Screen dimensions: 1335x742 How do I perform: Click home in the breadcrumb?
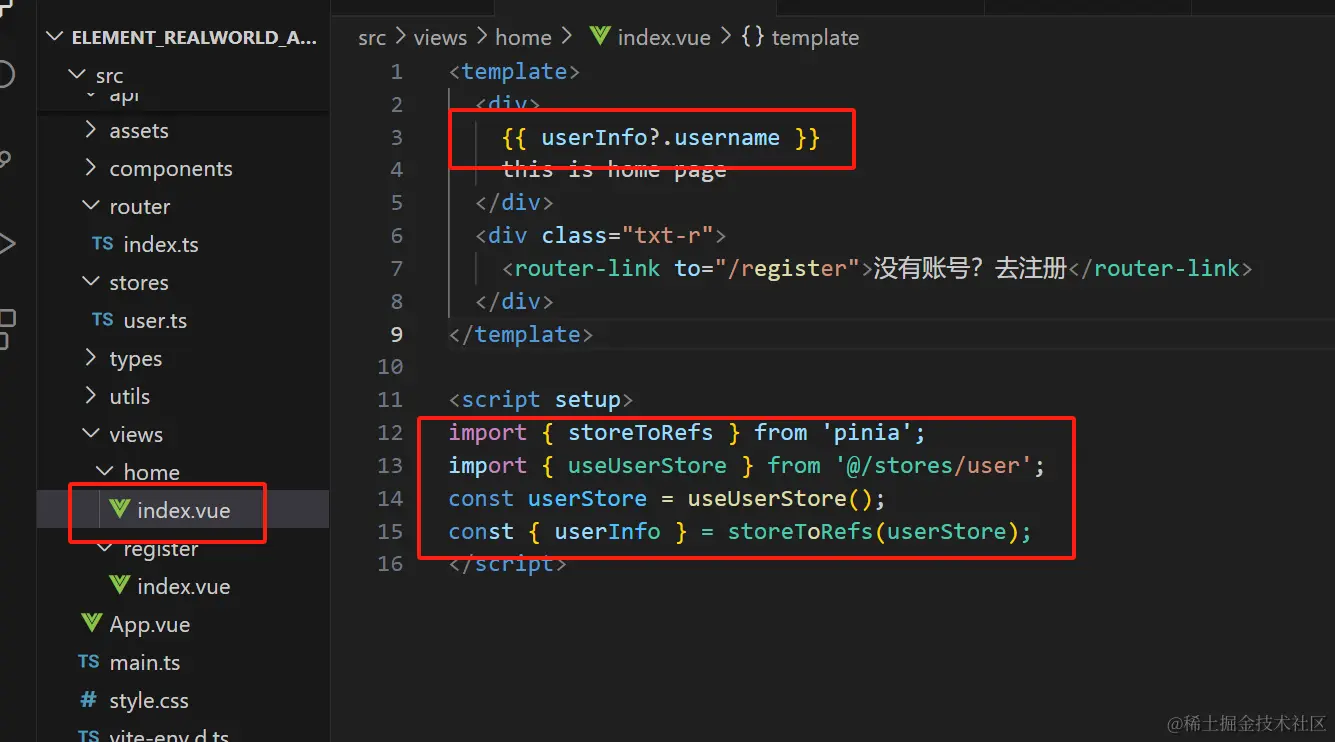click(523, 38)
